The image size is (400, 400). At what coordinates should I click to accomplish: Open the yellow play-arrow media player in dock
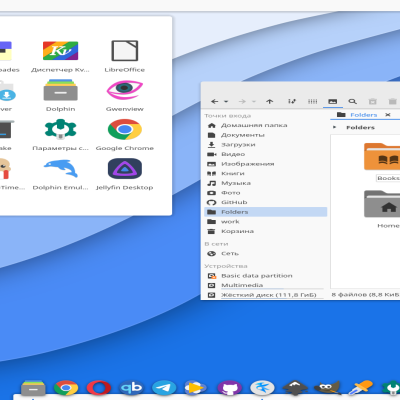tap(197, 388)
